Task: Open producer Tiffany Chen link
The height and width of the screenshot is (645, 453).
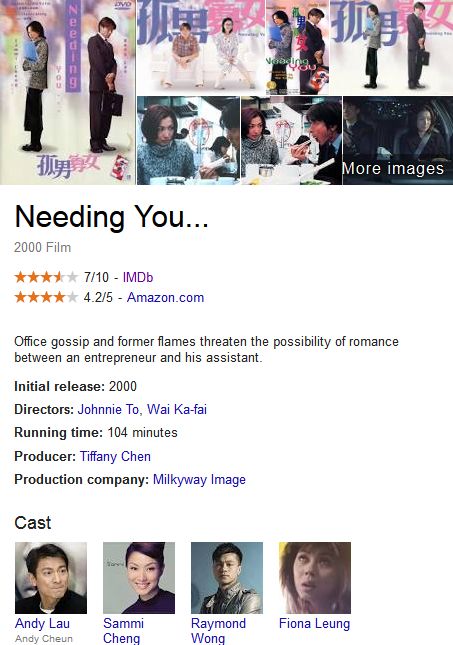Action: click(115, 456)
